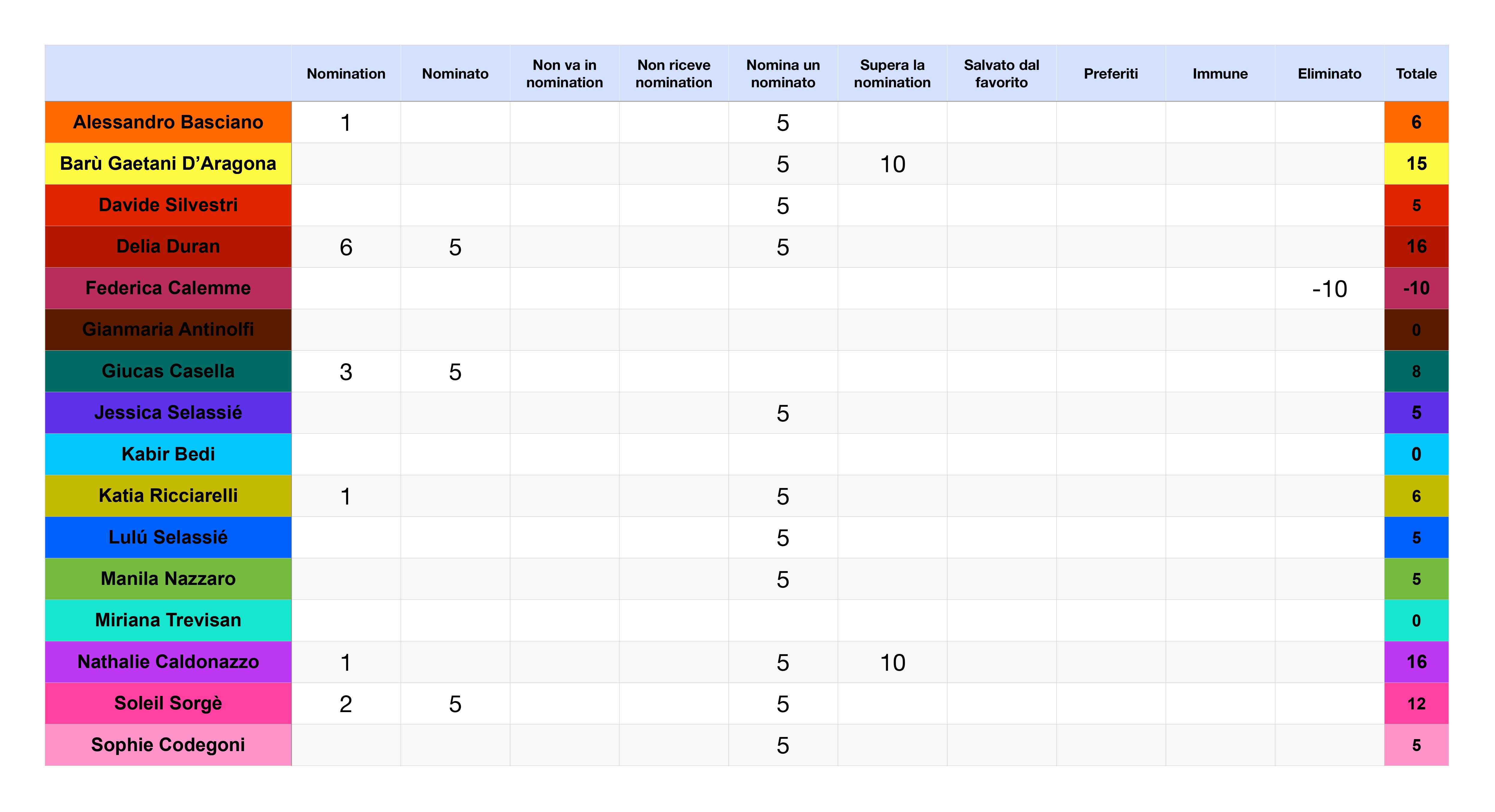Select the Preferiti column header
1495x812 pixels.
pyautogui.click(x=1110, y=74)
